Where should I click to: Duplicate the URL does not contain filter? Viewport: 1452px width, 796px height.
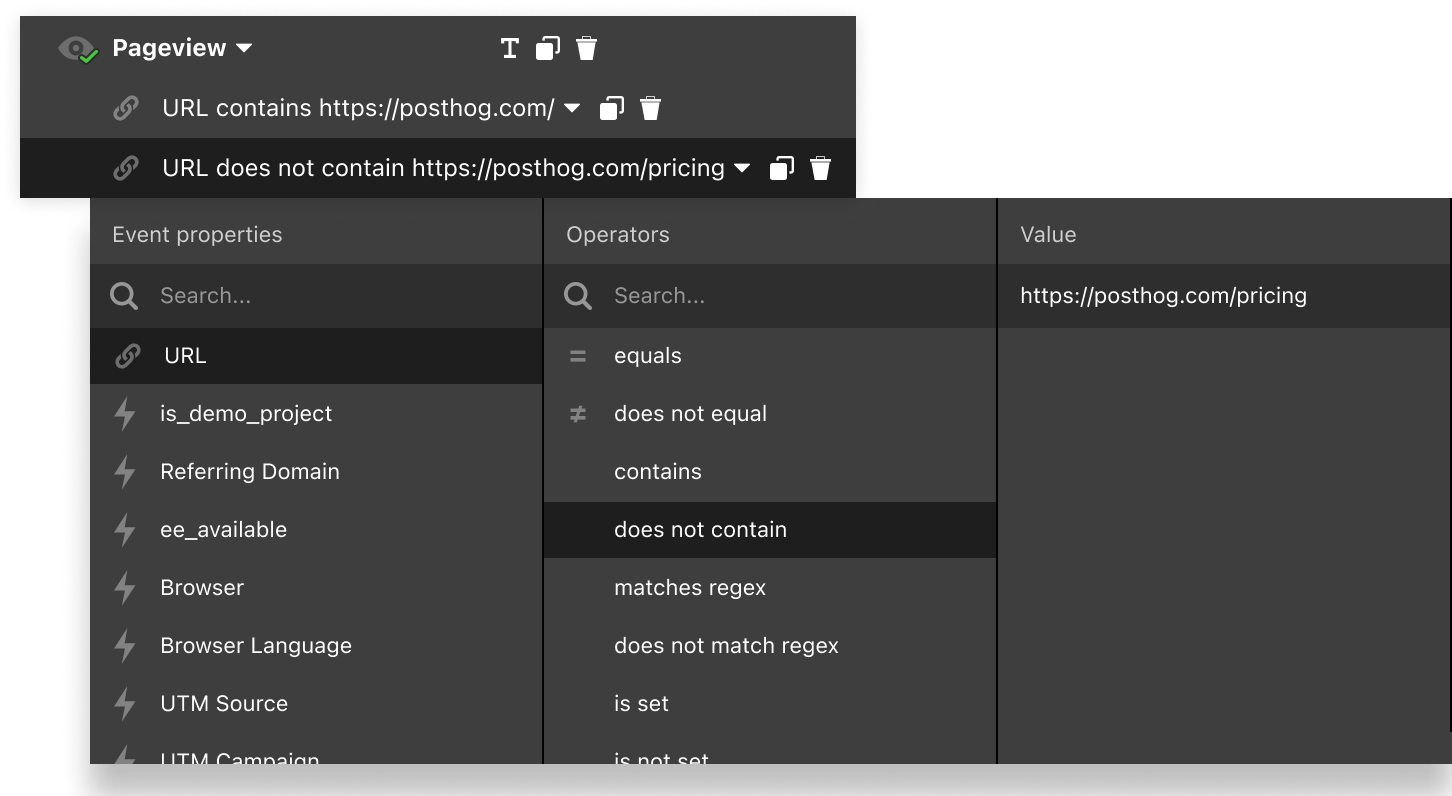[x=782, y=168]
